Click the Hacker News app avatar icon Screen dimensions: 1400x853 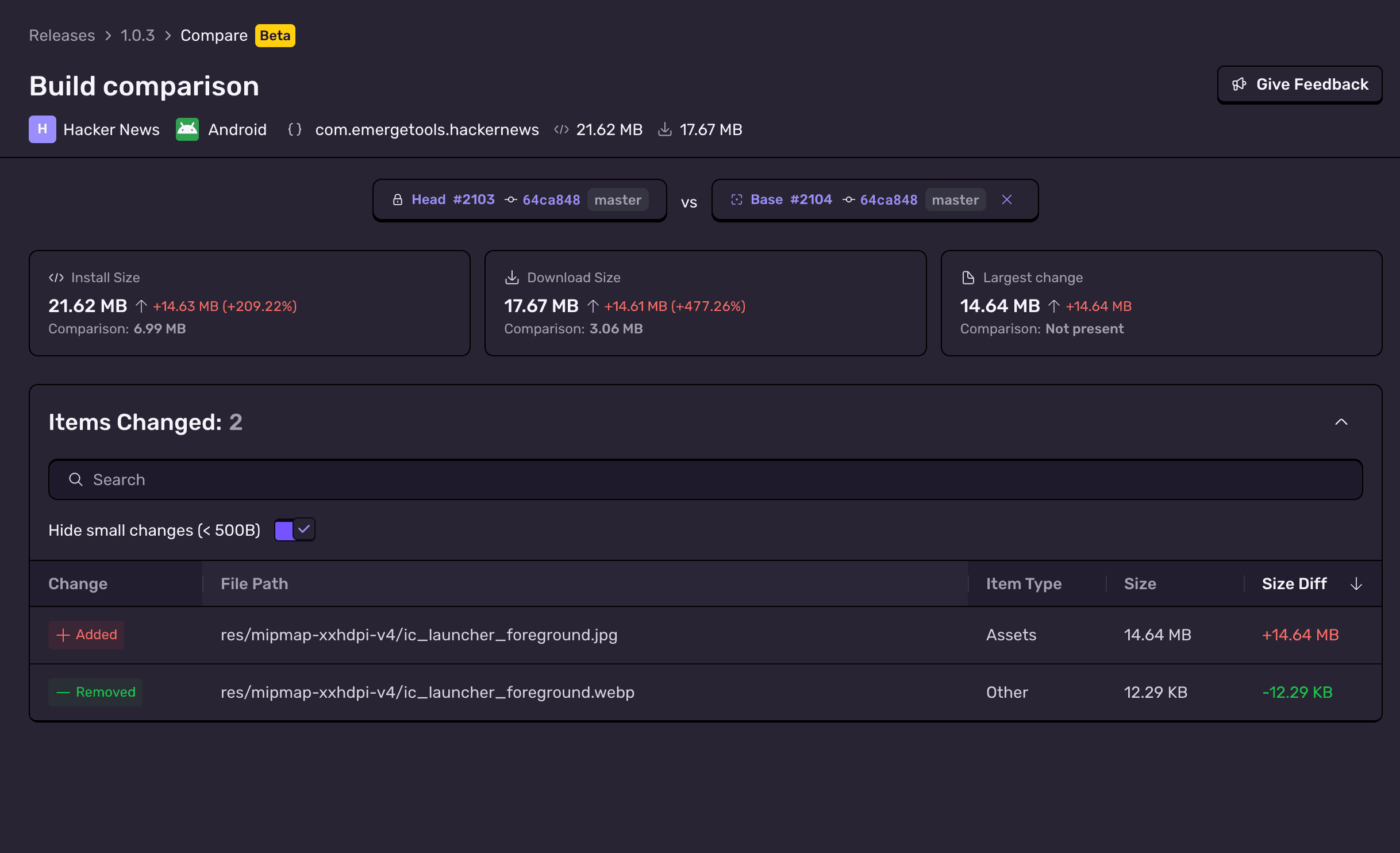[x=42, y=129]
